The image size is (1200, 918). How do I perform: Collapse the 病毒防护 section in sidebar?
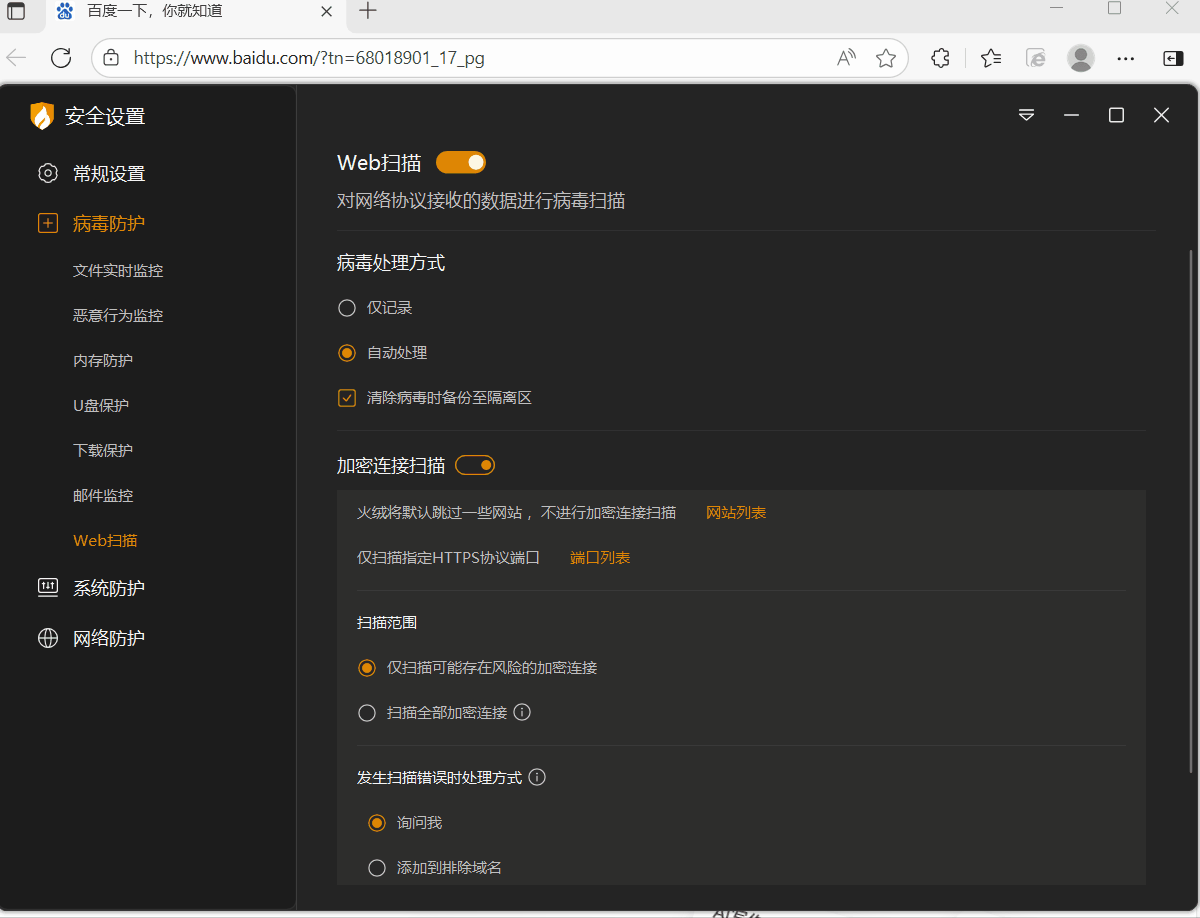[x=108, y=224]
